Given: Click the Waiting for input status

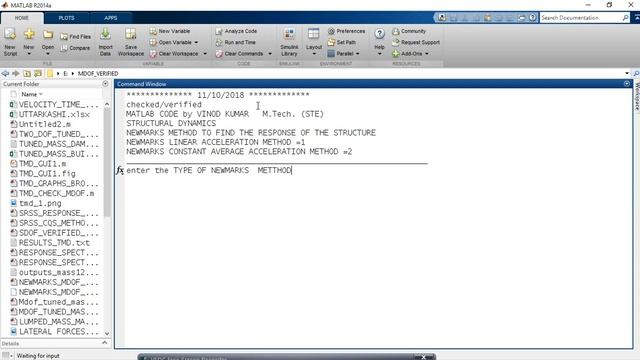Looking at the screenshot, I should click(38, 356).
